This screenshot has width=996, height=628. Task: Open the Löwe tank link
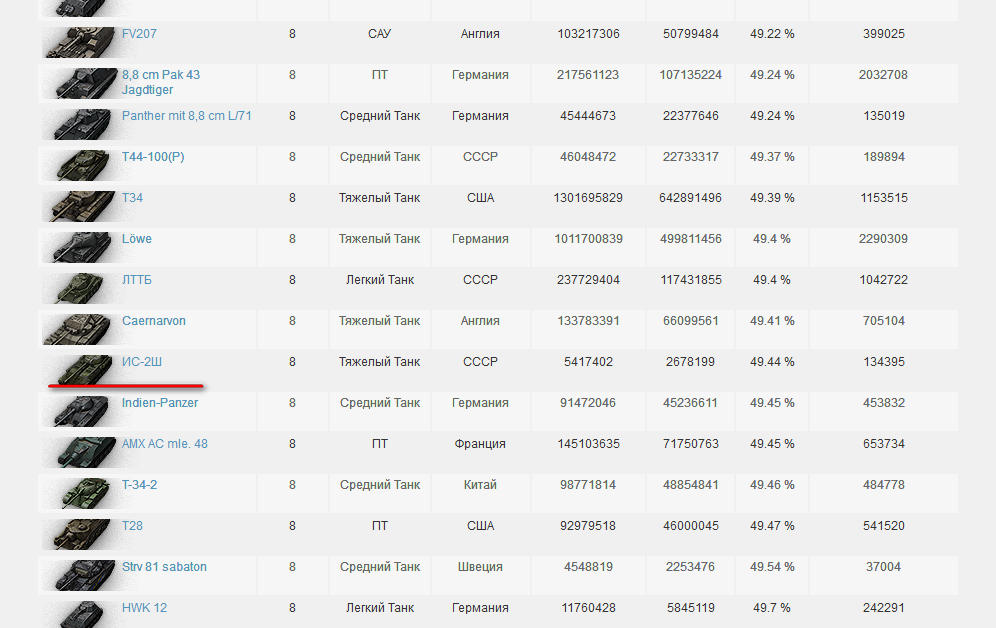tap(137, 239)
